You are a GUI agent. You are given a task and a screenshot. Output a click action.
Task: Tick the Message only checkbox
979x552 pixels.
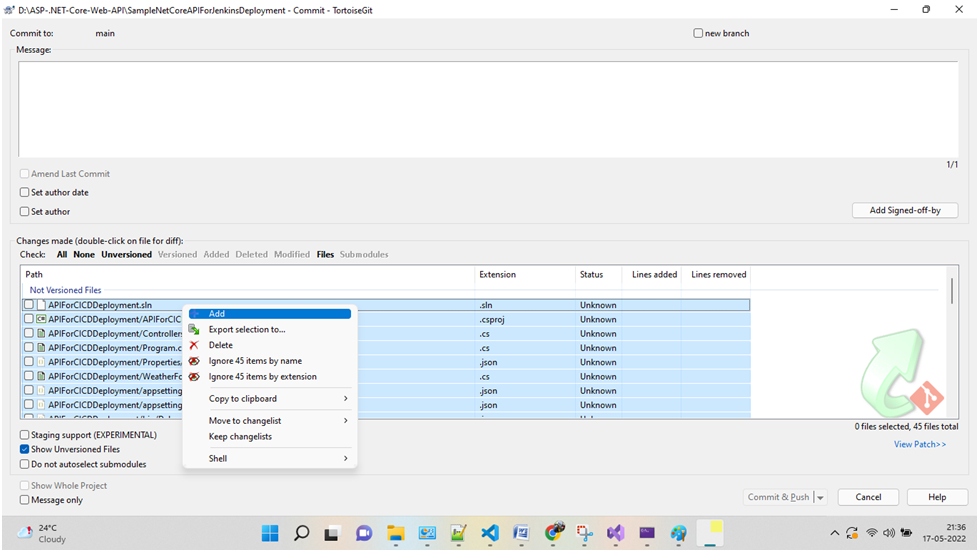[x=24, y=500]
